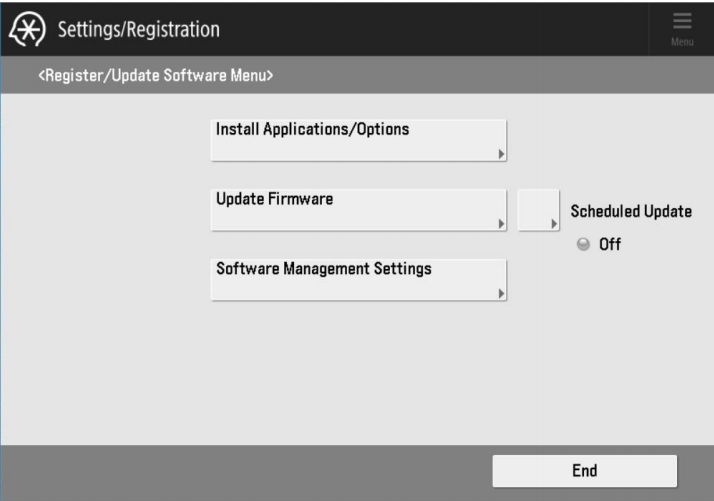Click the Register/Update Software Menu heading
Screen dimensions: 714x501
[x=155, y=75]
